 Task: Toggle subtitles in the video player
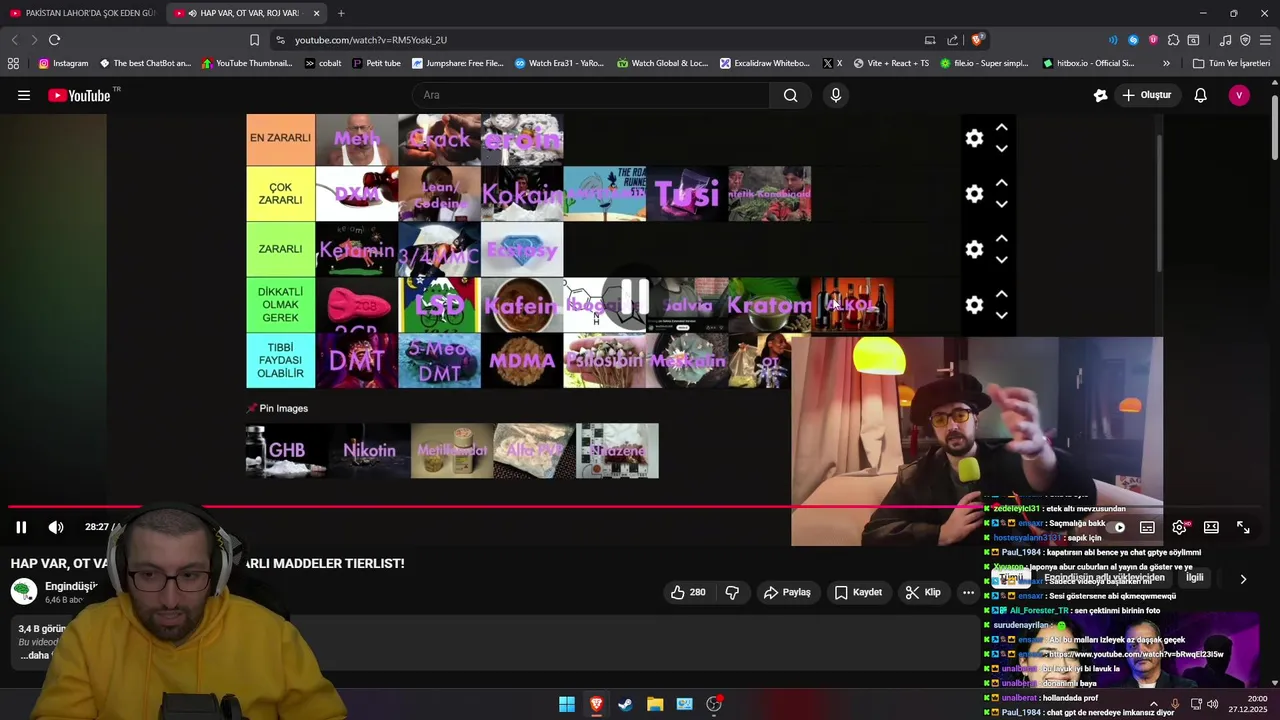pyautogui.click(x=1148, y=527)
